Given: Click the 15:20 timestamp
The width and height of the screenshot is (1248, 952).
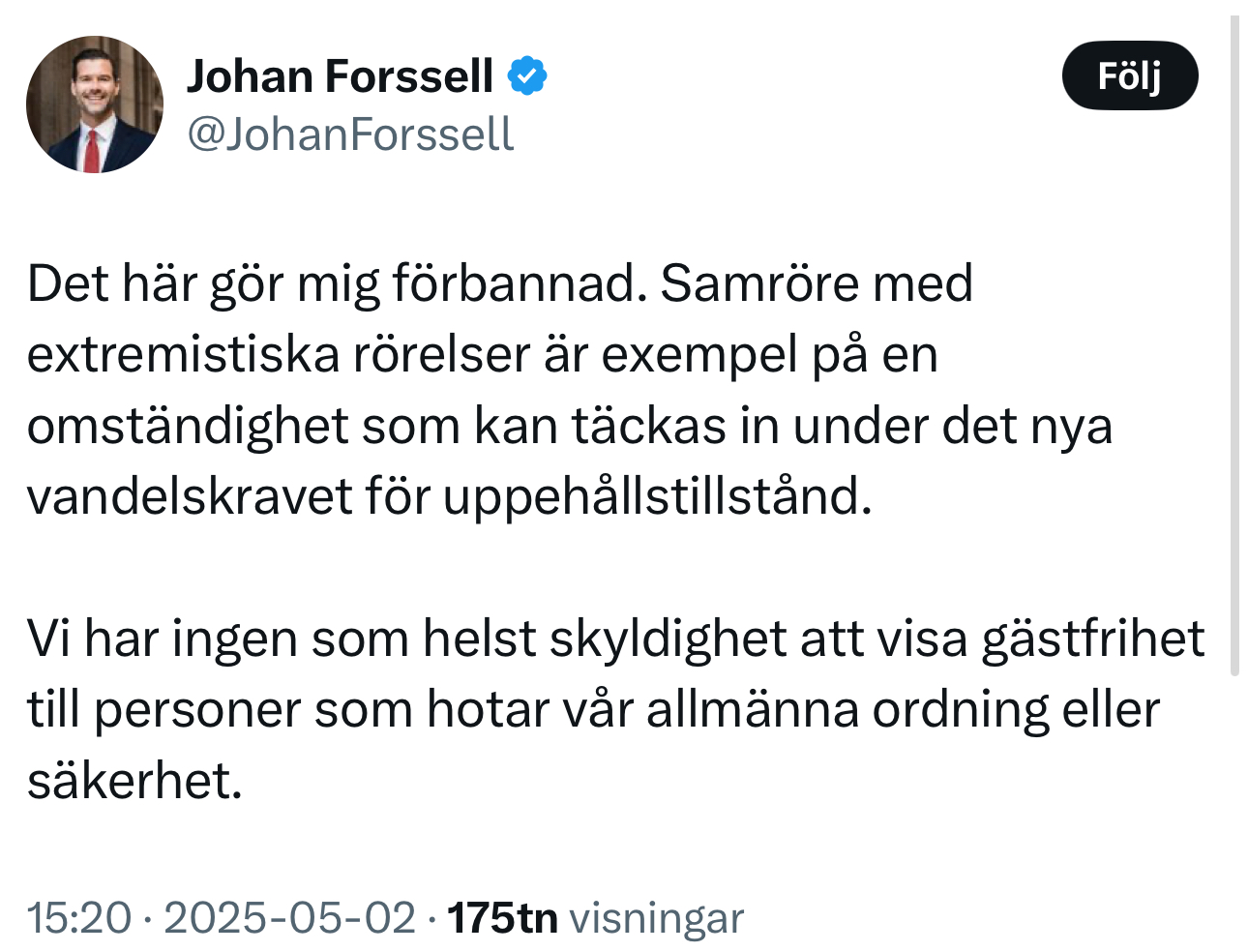Looking at the screenshot, I should click(x=79, y=917).
